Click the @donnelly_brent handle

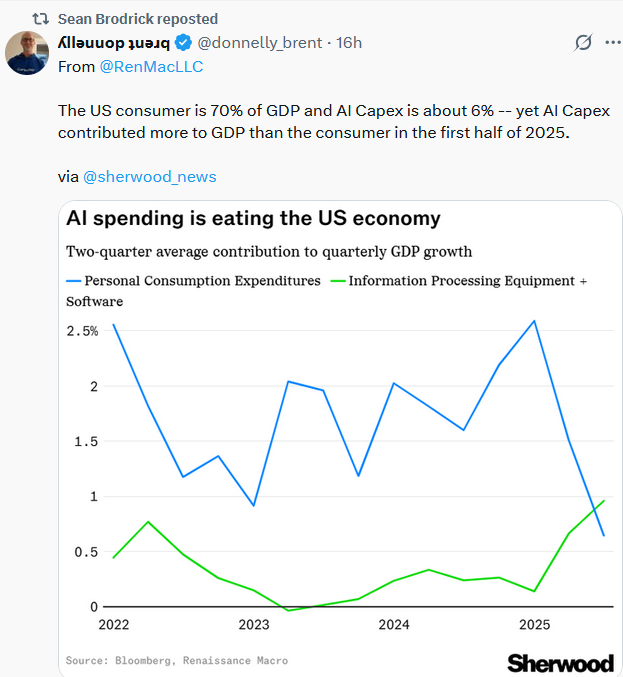[x=260, y=42]
